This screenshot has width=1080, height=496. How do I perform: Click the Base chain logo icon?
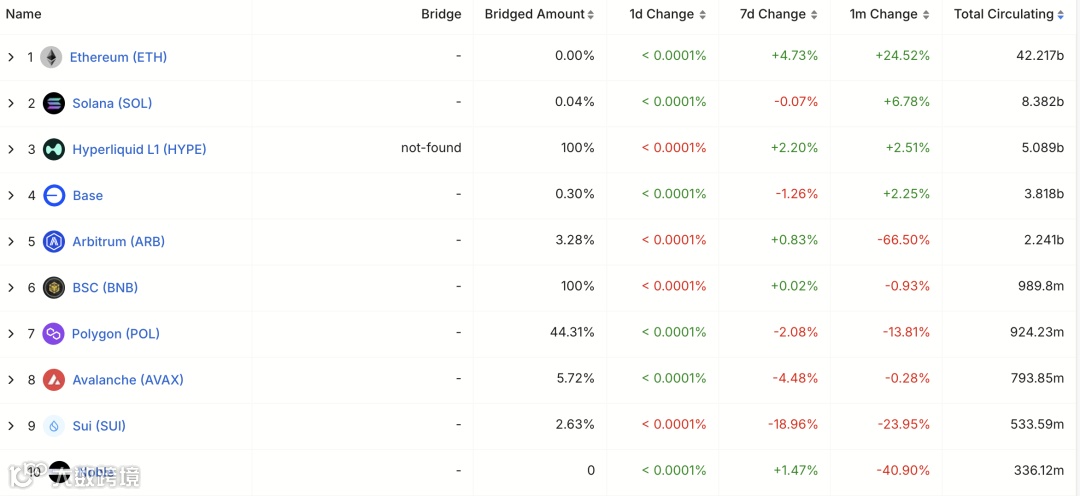coord(54,195)
